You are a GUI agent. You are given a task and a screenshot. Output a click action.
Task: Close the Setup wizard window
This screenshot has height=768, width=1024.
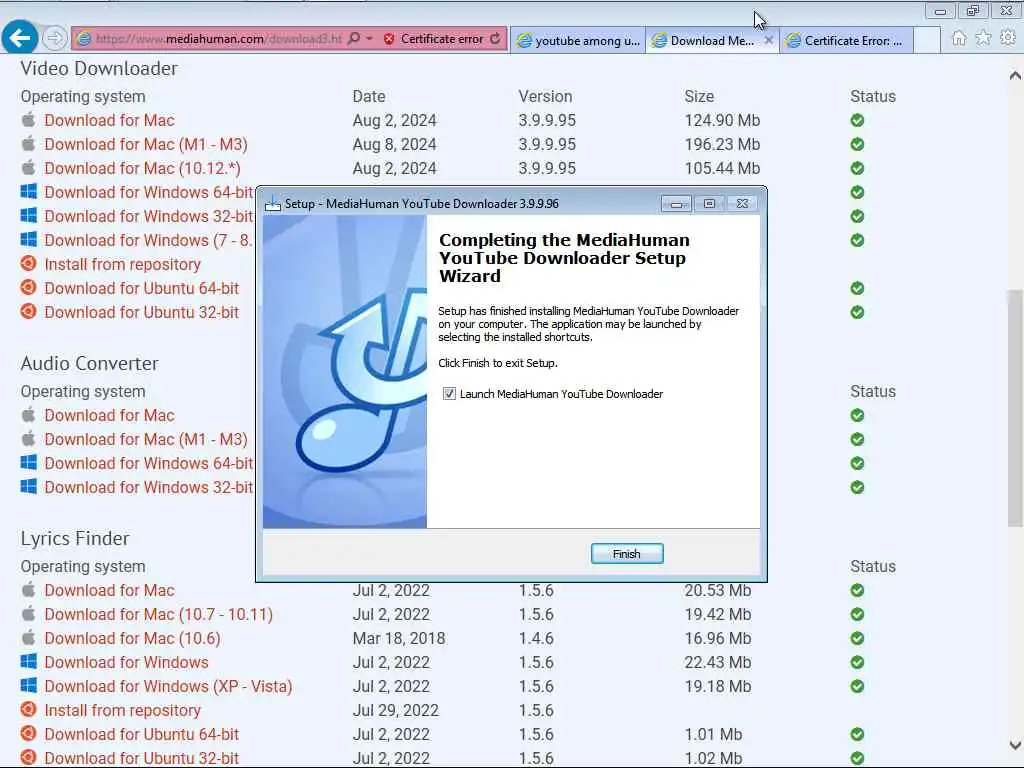click(x=743, y=204)
